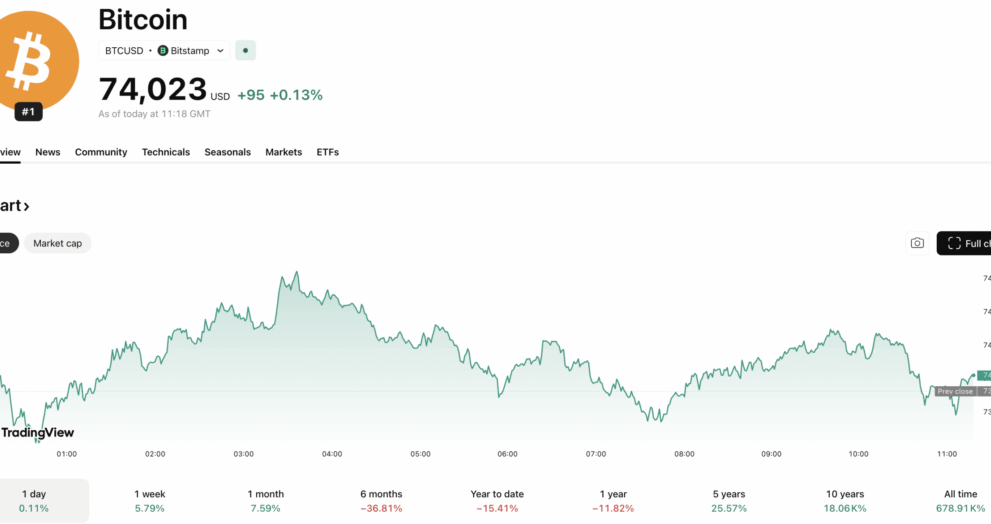
Task: Take a chart snapshot with camera icon
Action: pos(916,243)
